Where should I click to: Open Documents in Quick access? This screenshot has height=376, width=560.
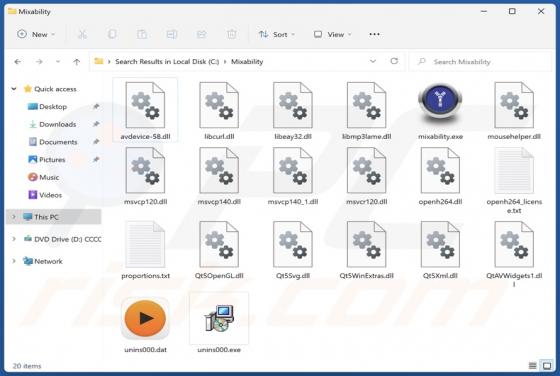coord(58,142)
